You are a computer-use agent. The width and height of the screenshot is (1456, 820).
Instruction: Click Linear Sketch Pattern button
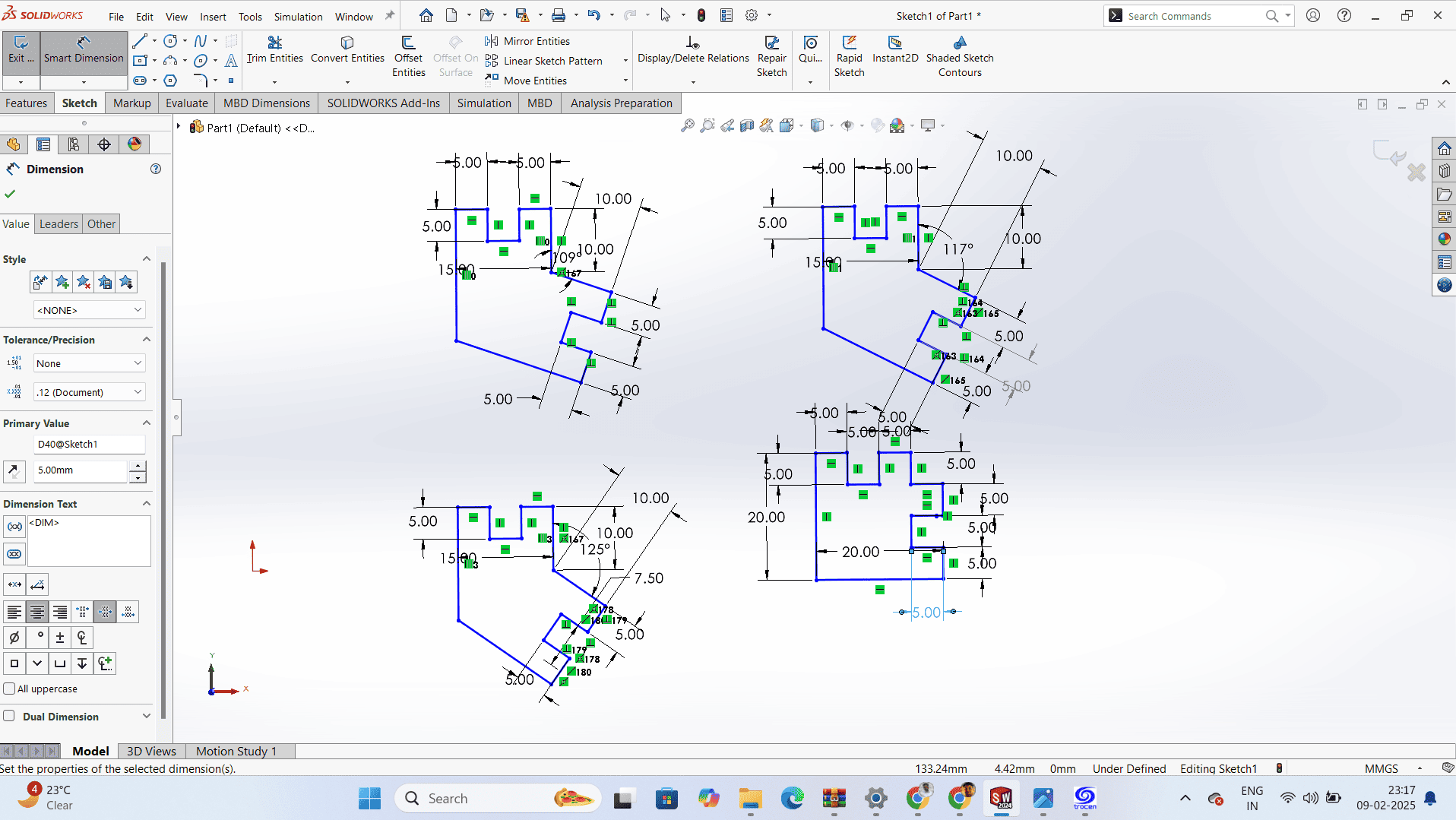(x=544, y=61)
